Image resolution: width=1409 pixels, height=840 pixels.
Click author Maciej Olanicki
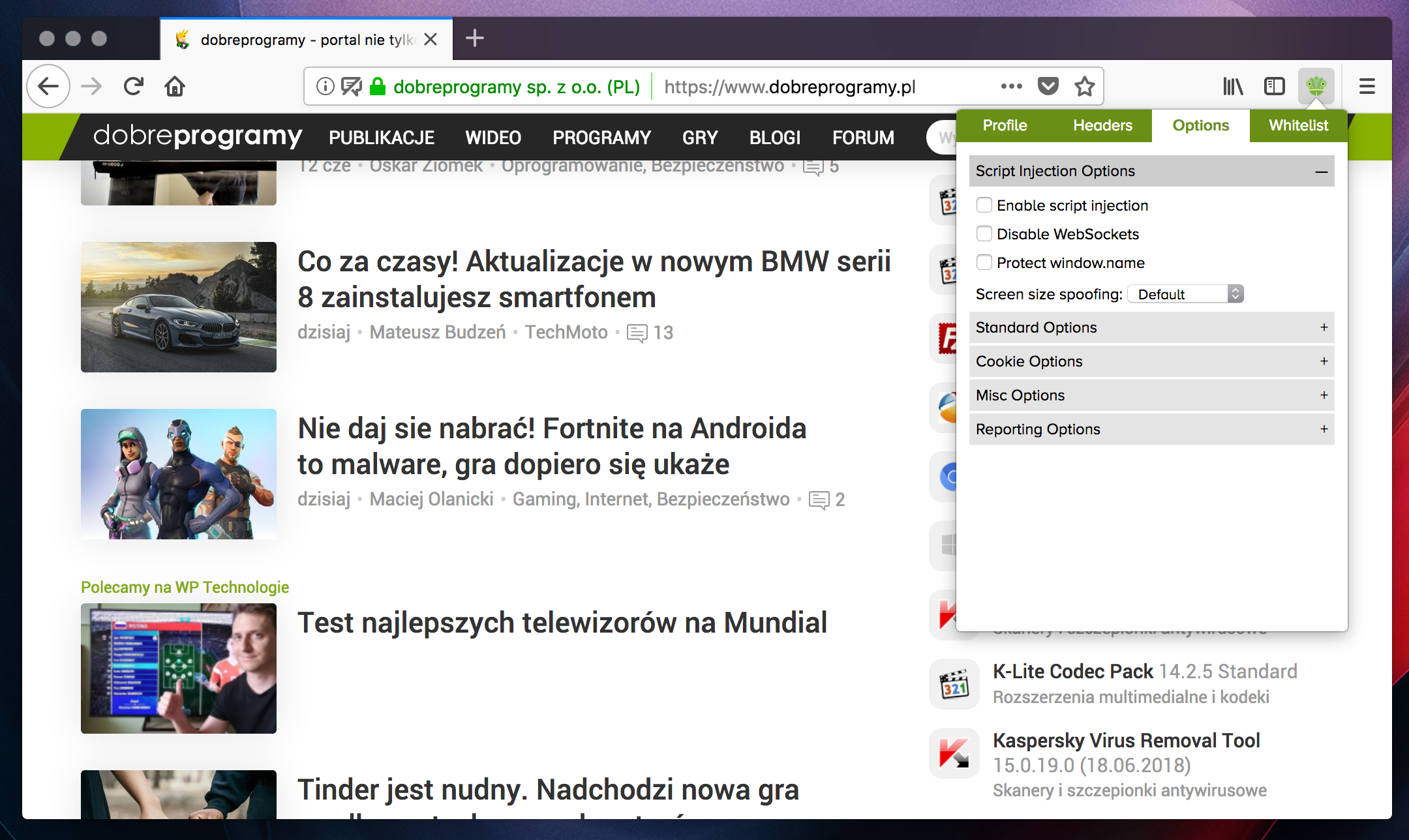[x=431, y=500]
